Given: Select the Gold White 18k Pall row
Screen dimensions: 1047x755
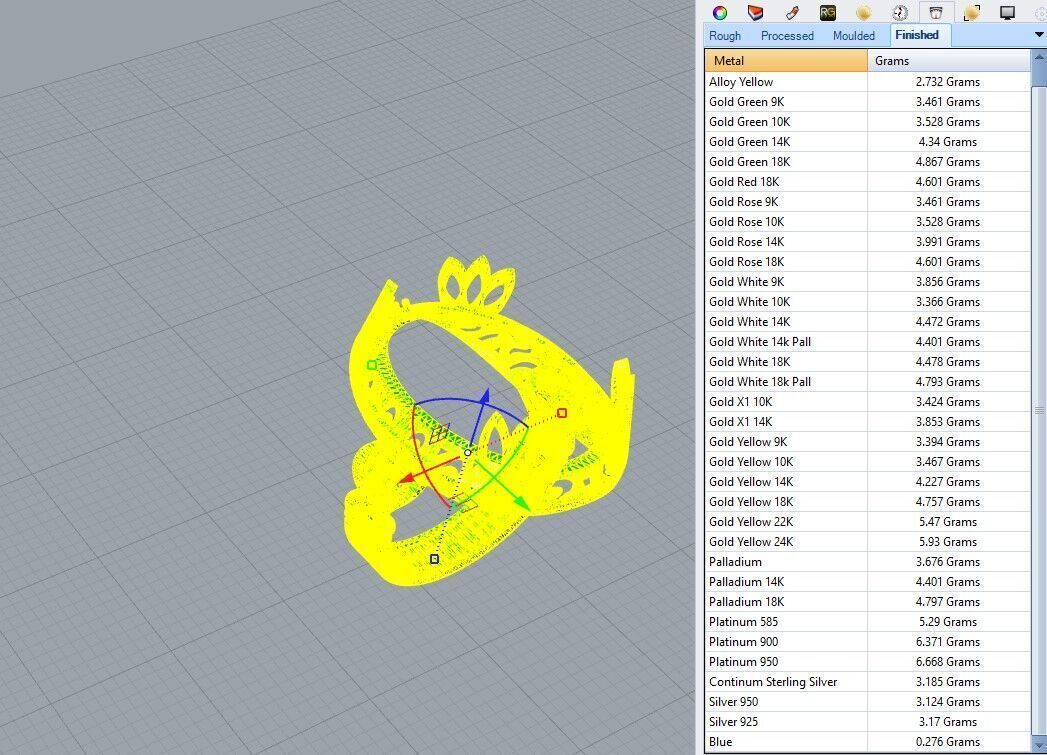Looking at the screenshot, I should pos(867,382).
